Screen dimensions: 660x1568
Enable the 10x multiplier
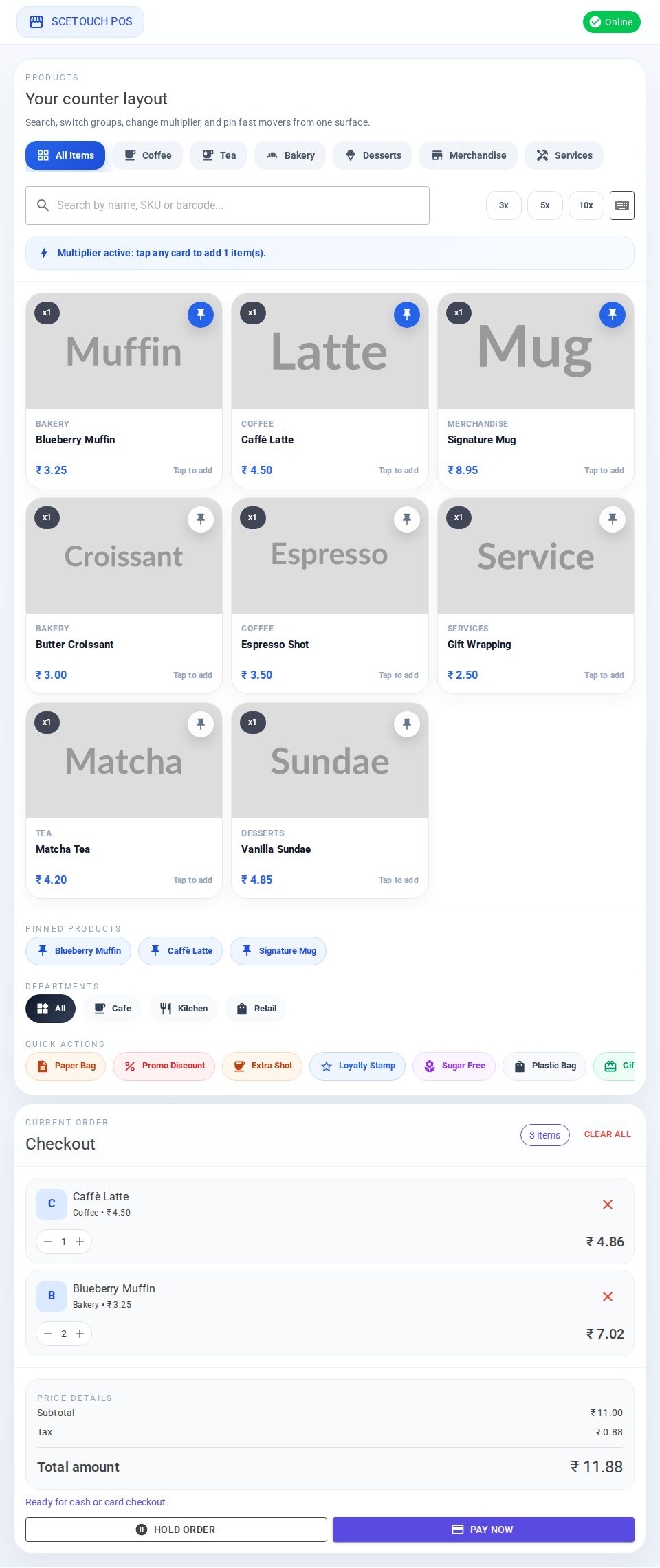click(x=586, y=205)
